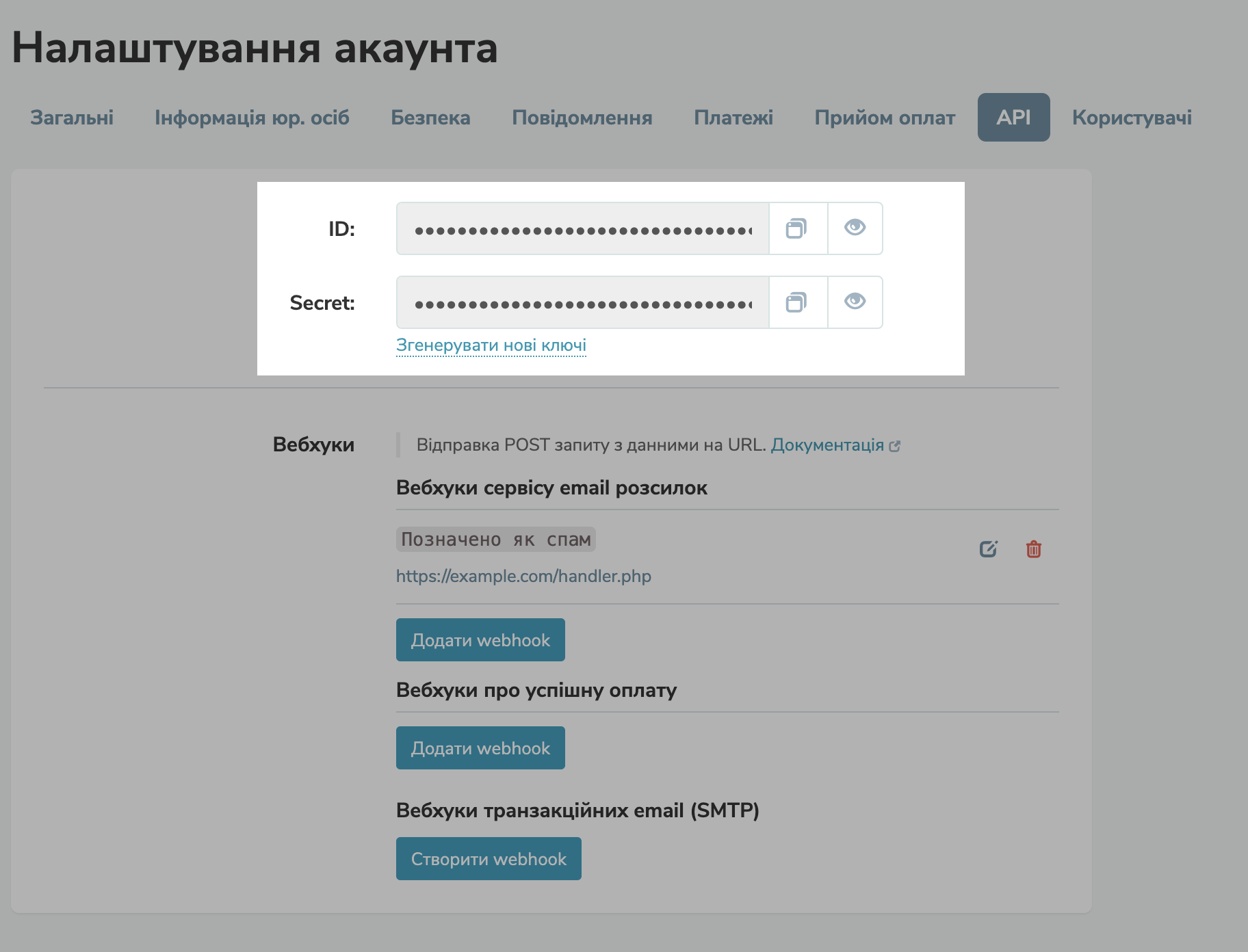Open Документація in a new window

(828, 445)
